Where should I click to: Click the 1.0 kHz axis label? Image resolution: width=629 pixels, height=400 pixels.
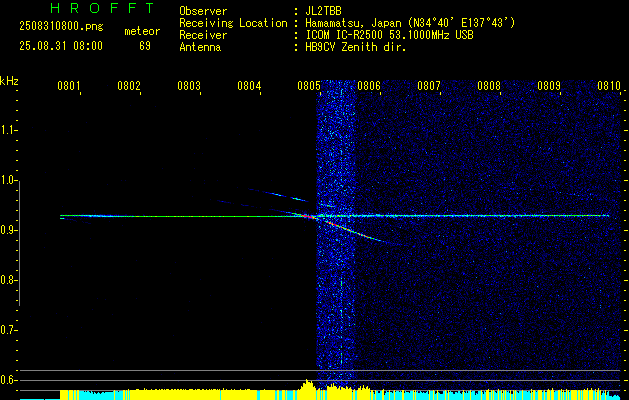coord(8,180)
